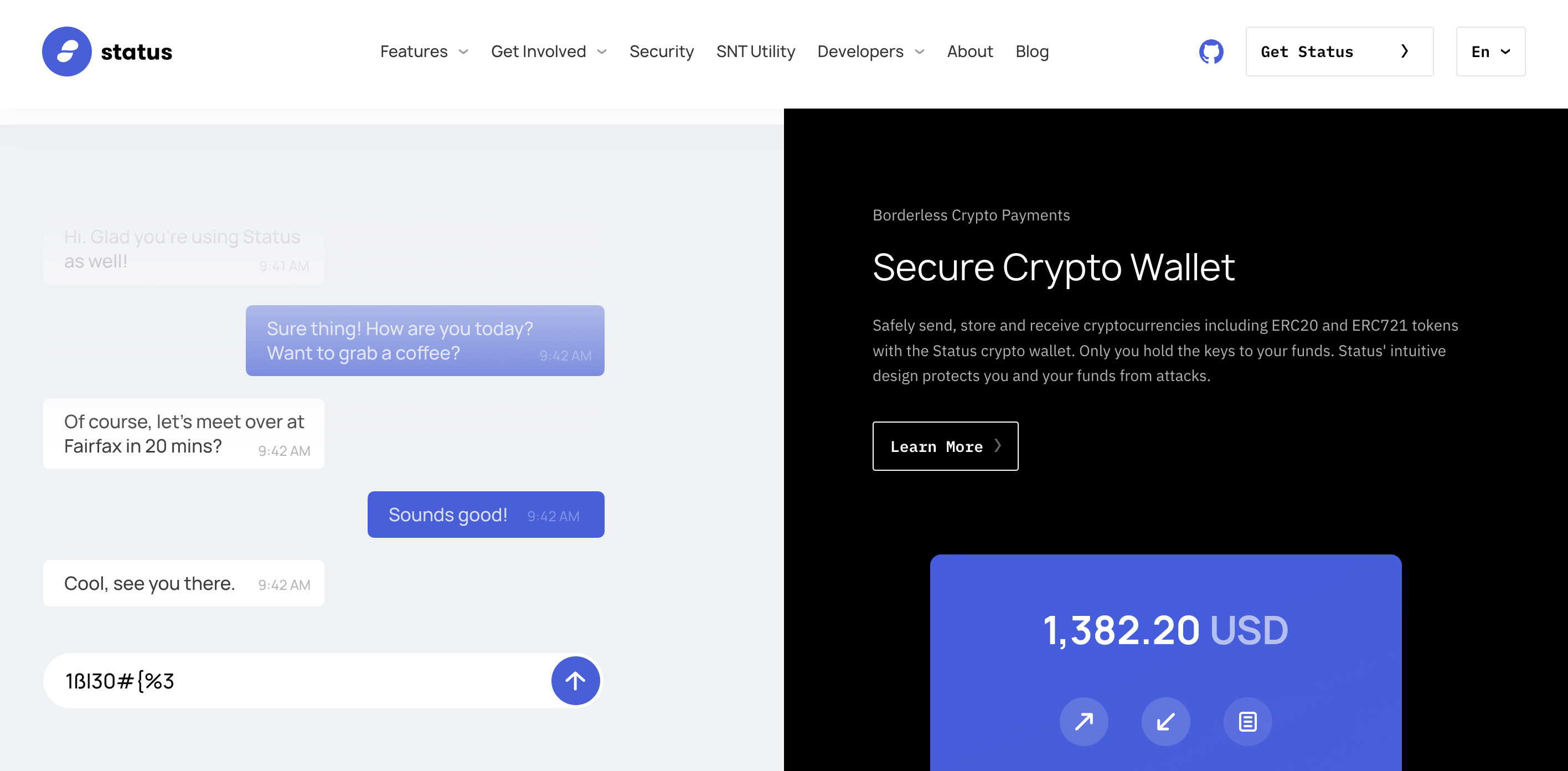The width and height of the screenshot is (1568, 771).
Task: Click the Status logo icon
Action: (x=66, y=51)
